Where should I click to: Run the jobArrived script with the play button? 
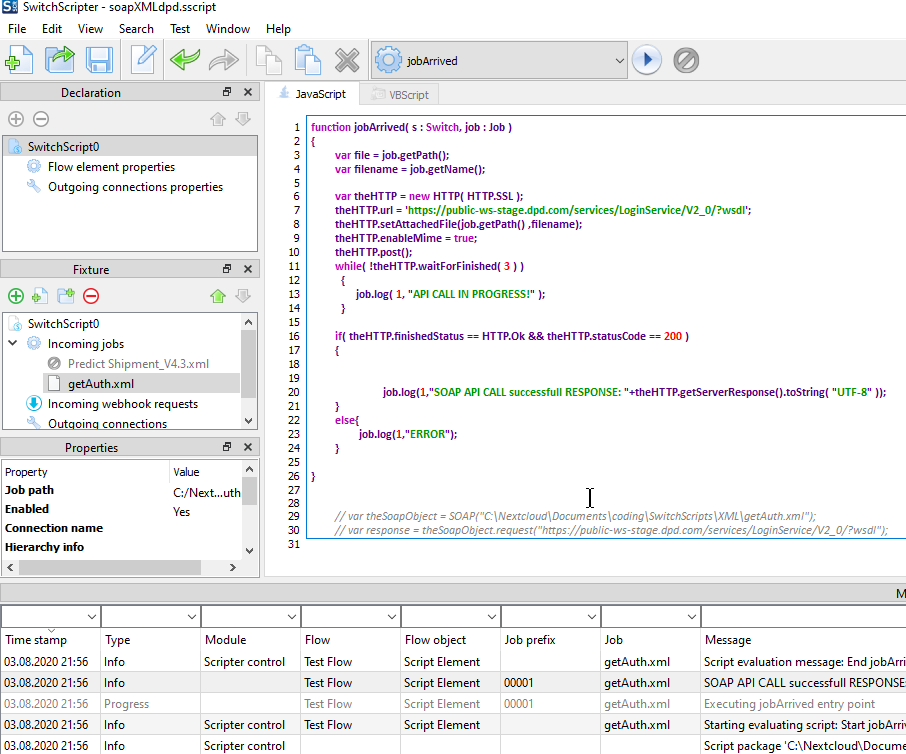click(x=646, y=60)
